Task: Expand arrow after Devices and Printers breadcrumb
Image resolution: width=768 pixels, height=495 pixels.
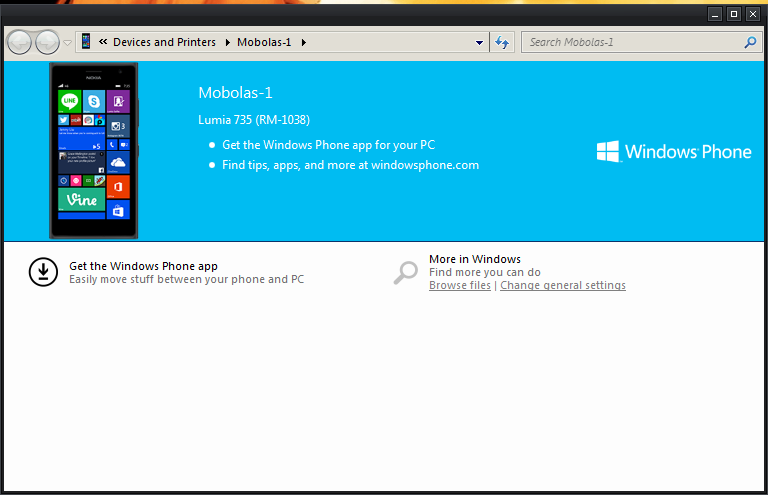Action: click(x=228, y=43)
